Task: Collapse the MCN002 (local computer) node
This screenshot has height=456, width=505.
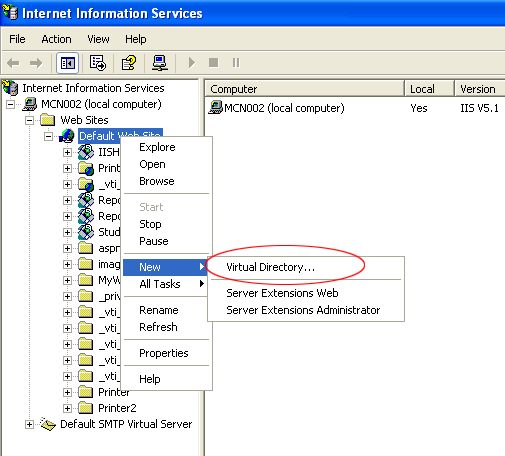Action: click(11, 104)
